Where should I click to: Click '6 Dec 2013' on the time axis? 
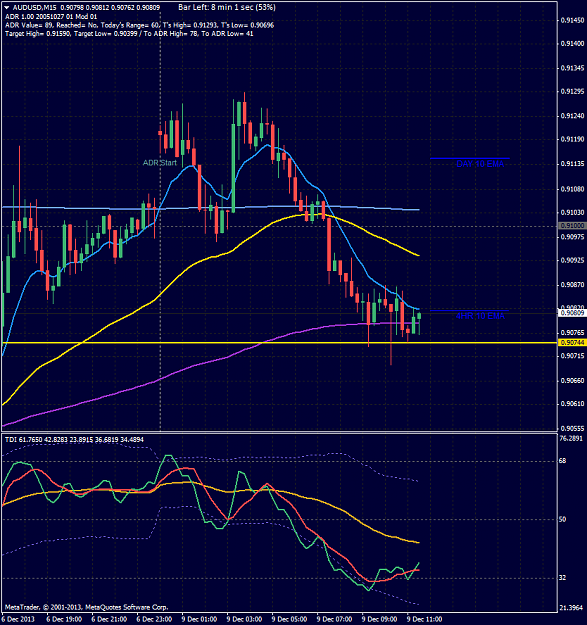[x=18, y=619]
